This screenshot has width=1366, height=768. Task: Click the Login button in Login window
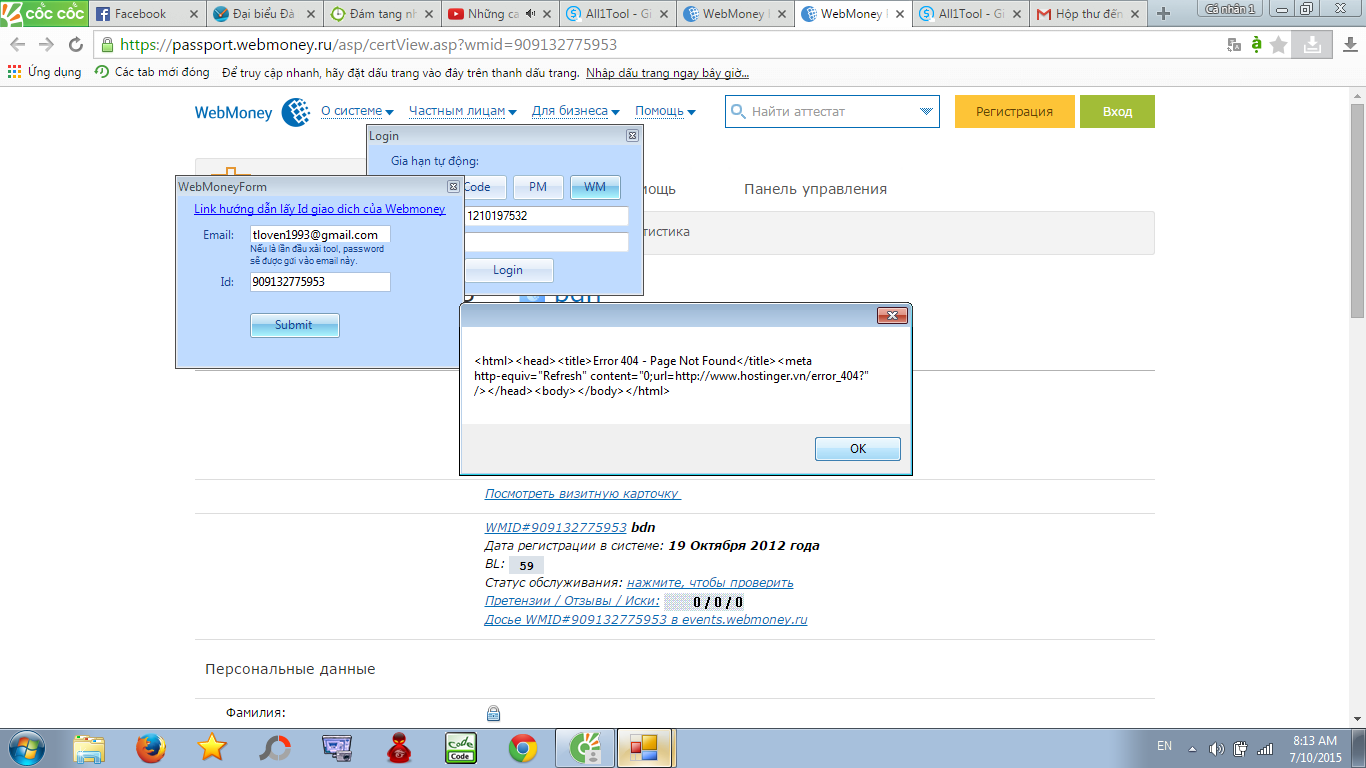(508, 270)
